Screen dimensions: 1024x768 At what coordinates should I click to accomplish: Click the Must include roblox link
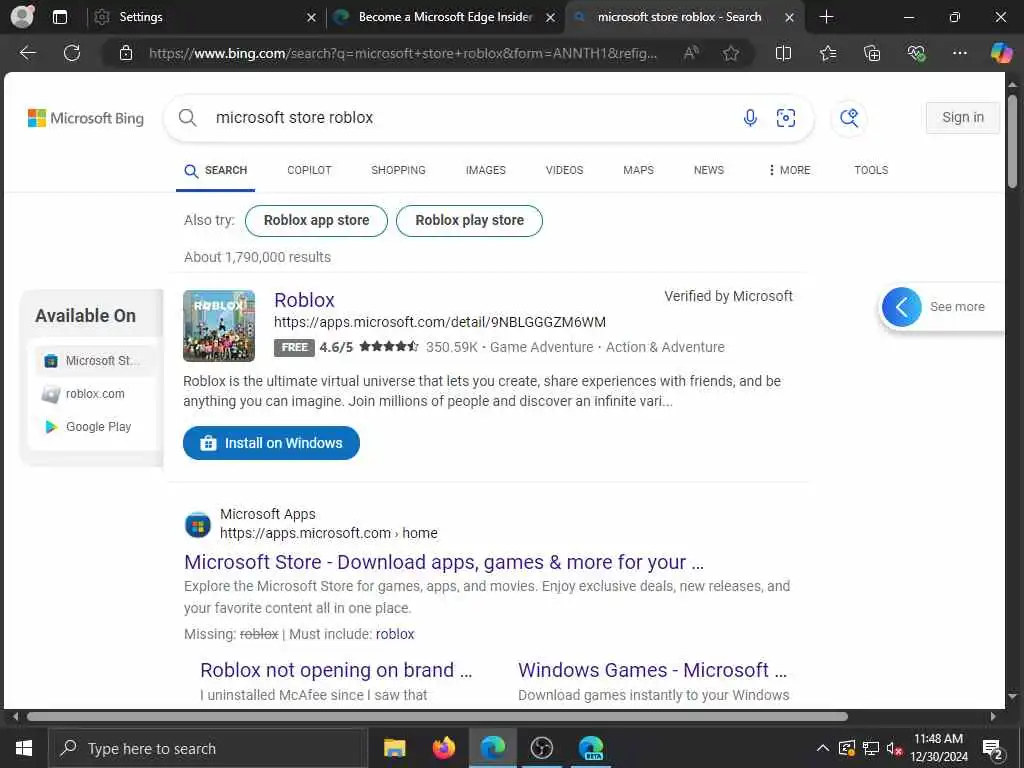coord(394,634)
